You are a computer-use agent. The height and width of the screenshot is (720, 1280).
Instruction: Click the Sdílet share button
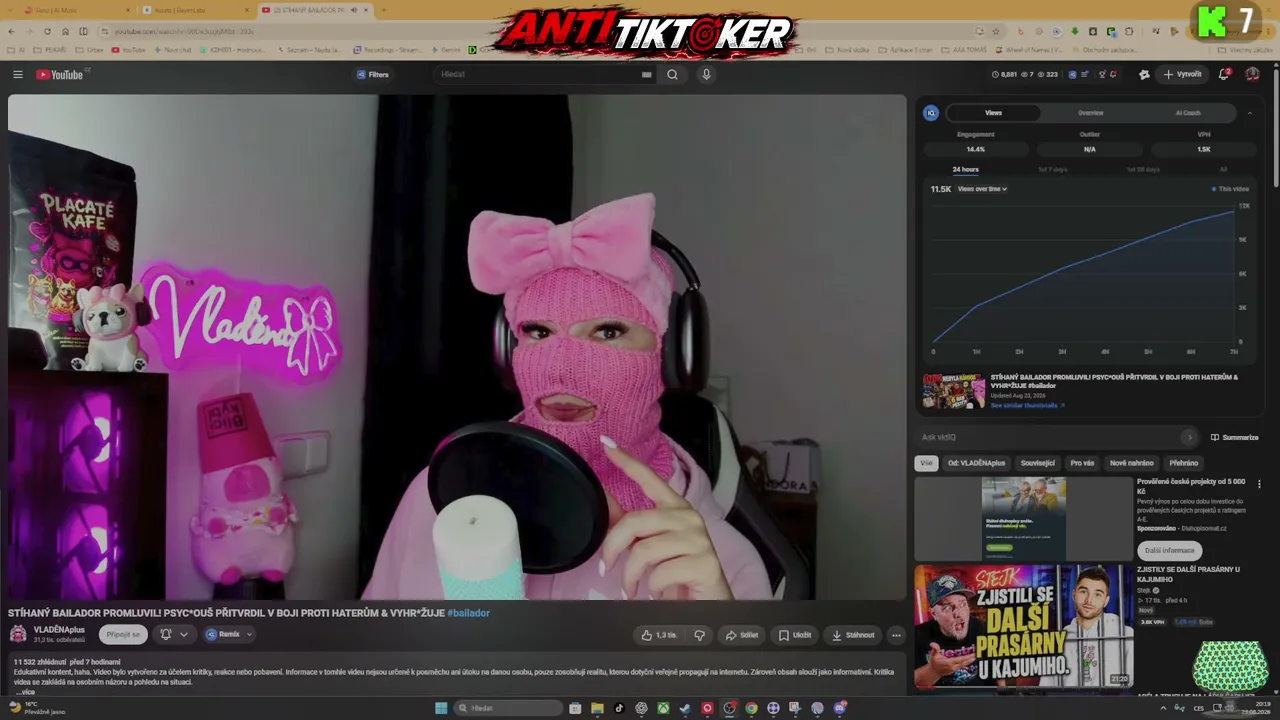point(742,635)
